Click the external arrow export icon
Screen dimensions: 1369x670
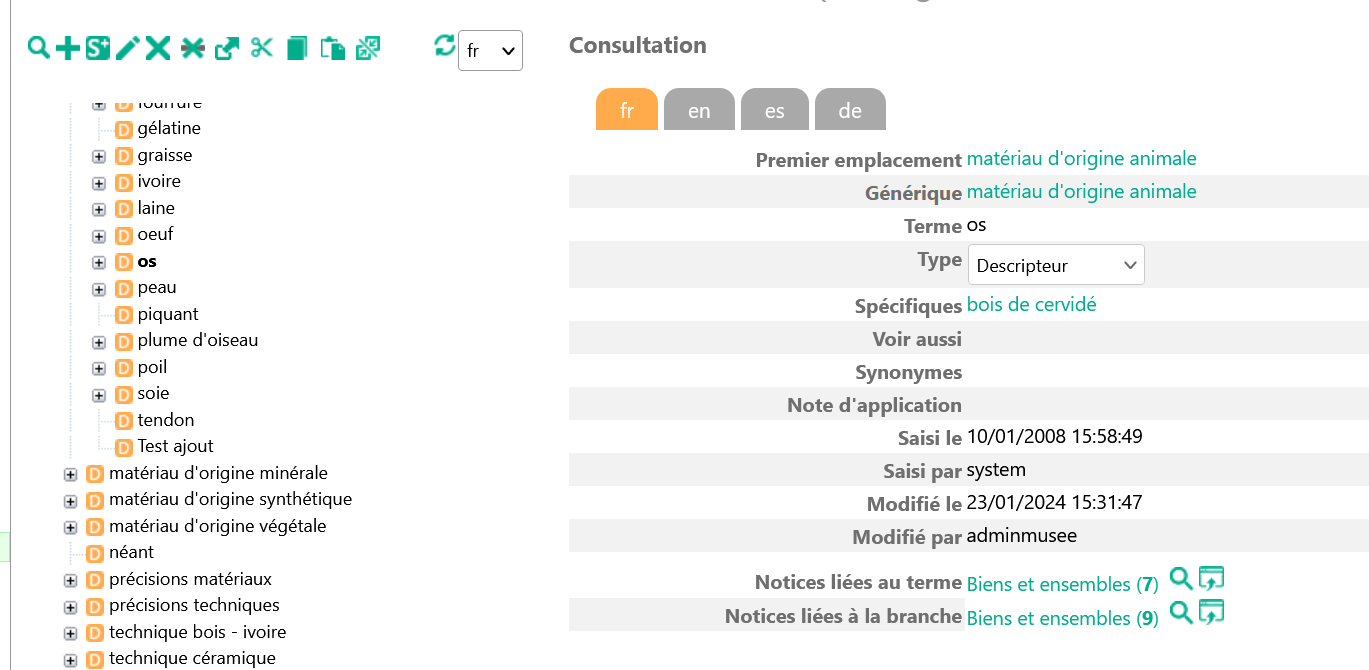227,47
